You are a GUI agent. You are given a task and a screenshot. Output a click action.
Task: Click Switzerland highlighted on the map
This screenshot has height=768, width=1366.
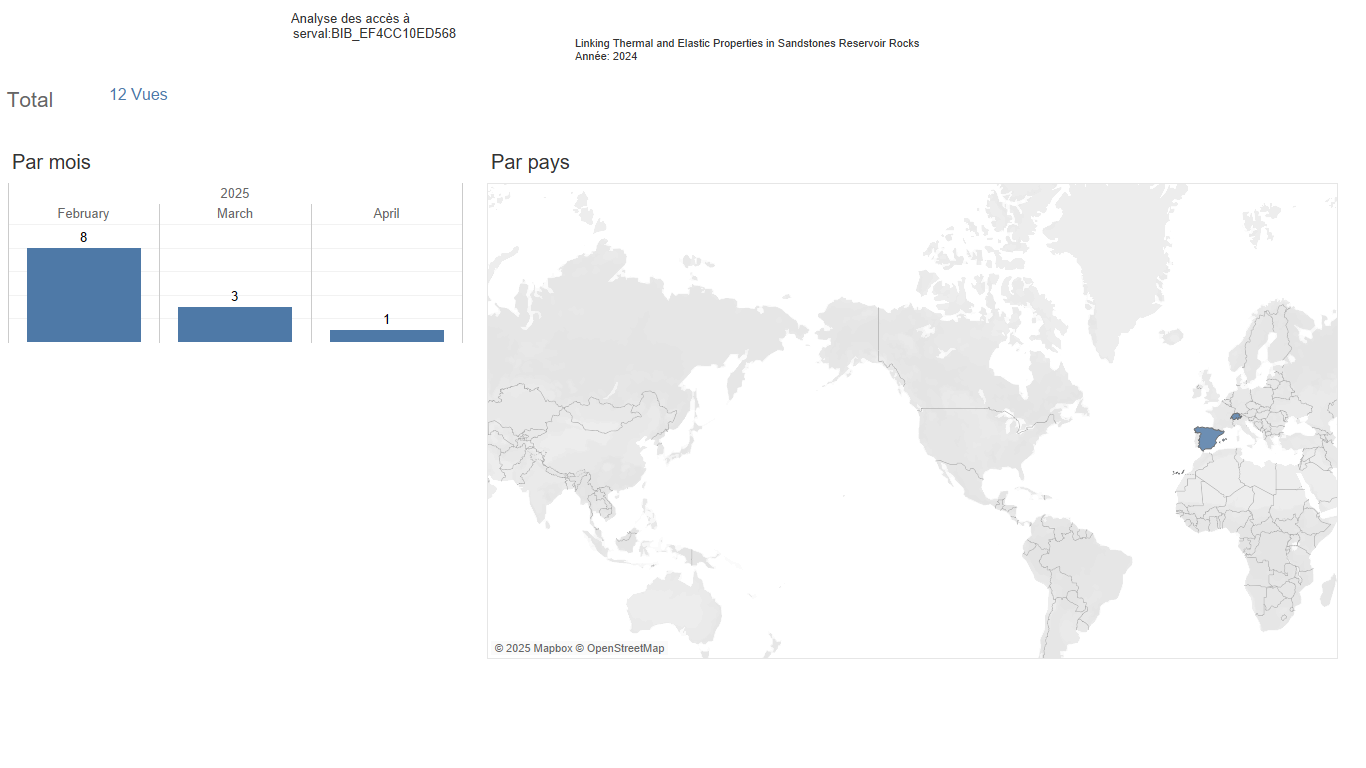[1236, 416]
